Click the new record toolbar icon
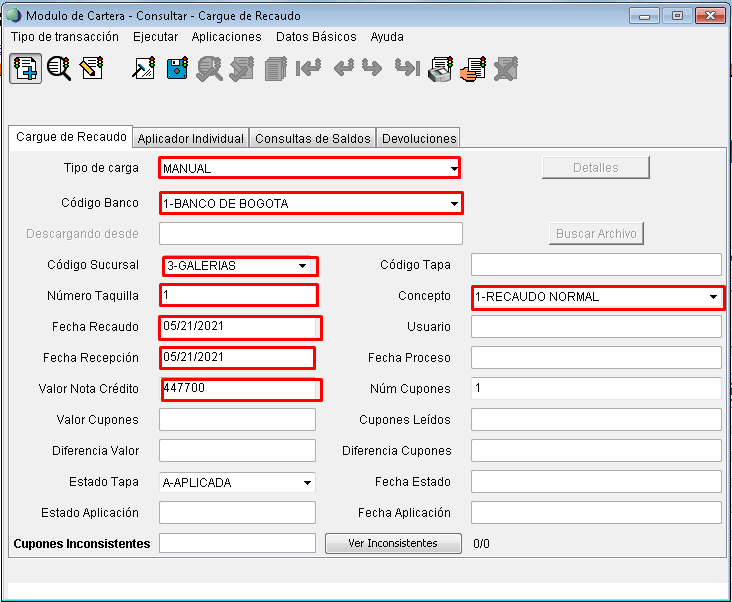 [x=25, y=68]
